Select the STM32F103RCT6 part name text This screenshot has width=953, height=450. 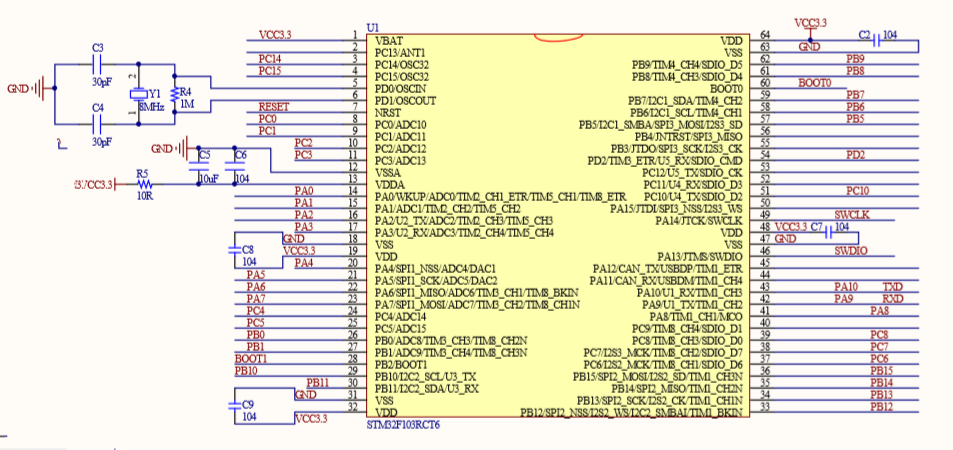(402, 424)
